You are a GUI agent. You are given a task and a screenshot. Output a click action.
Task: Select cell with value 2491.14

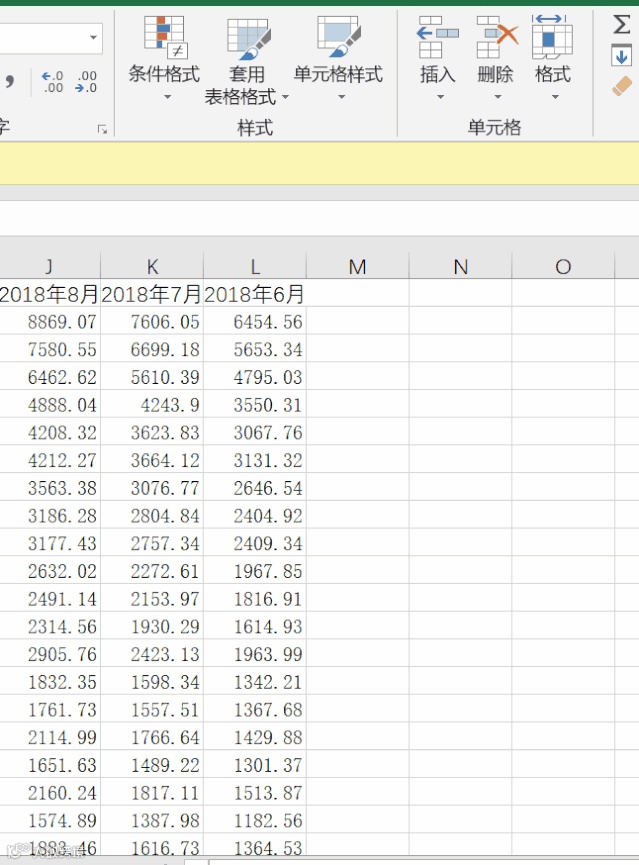click(50, 599)
